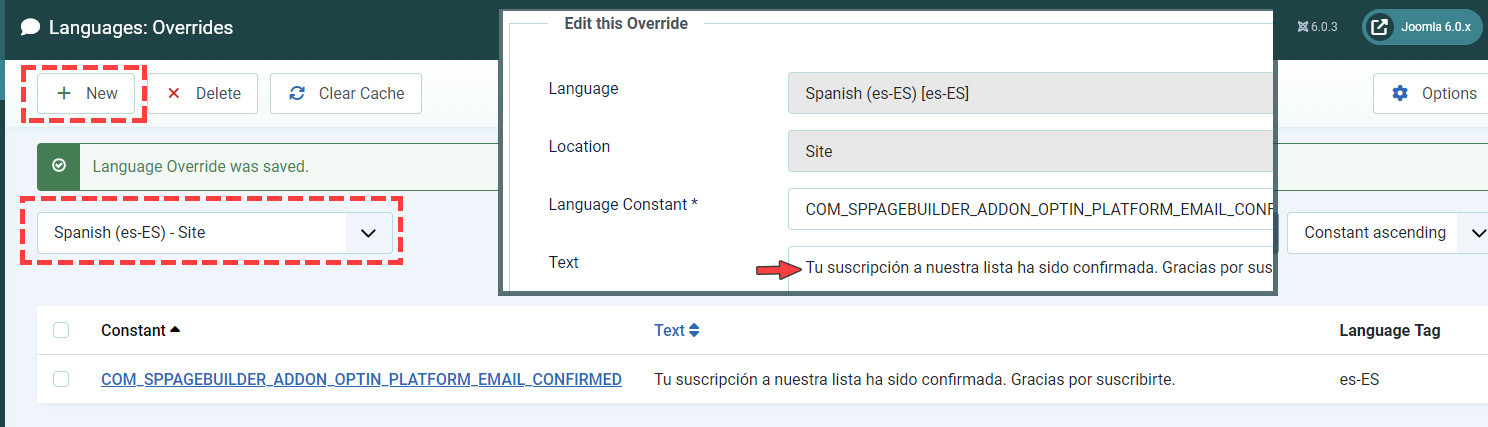Screen dimensions: 1488x427
Task: Click the gear icon on the Options button
Action: pyautogui.click(x=1400, y=93)
